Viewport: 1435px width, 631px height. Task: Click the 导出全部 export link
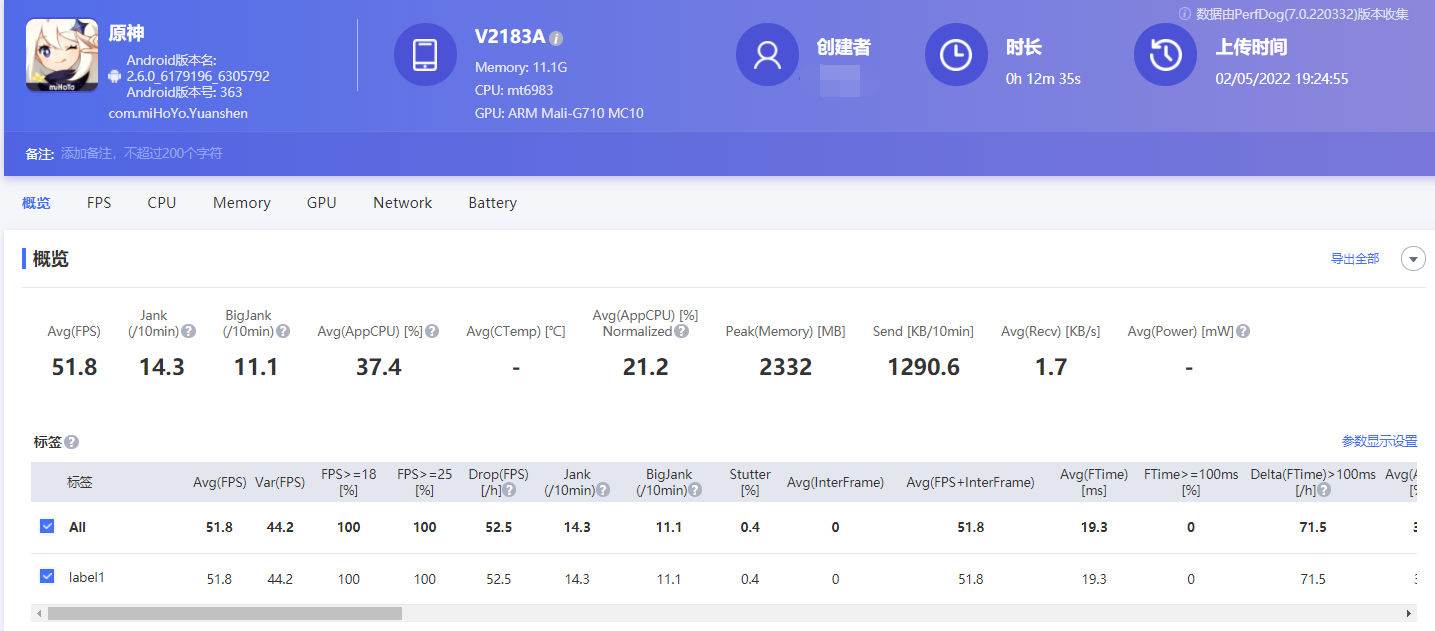(x=1355, y=259)
